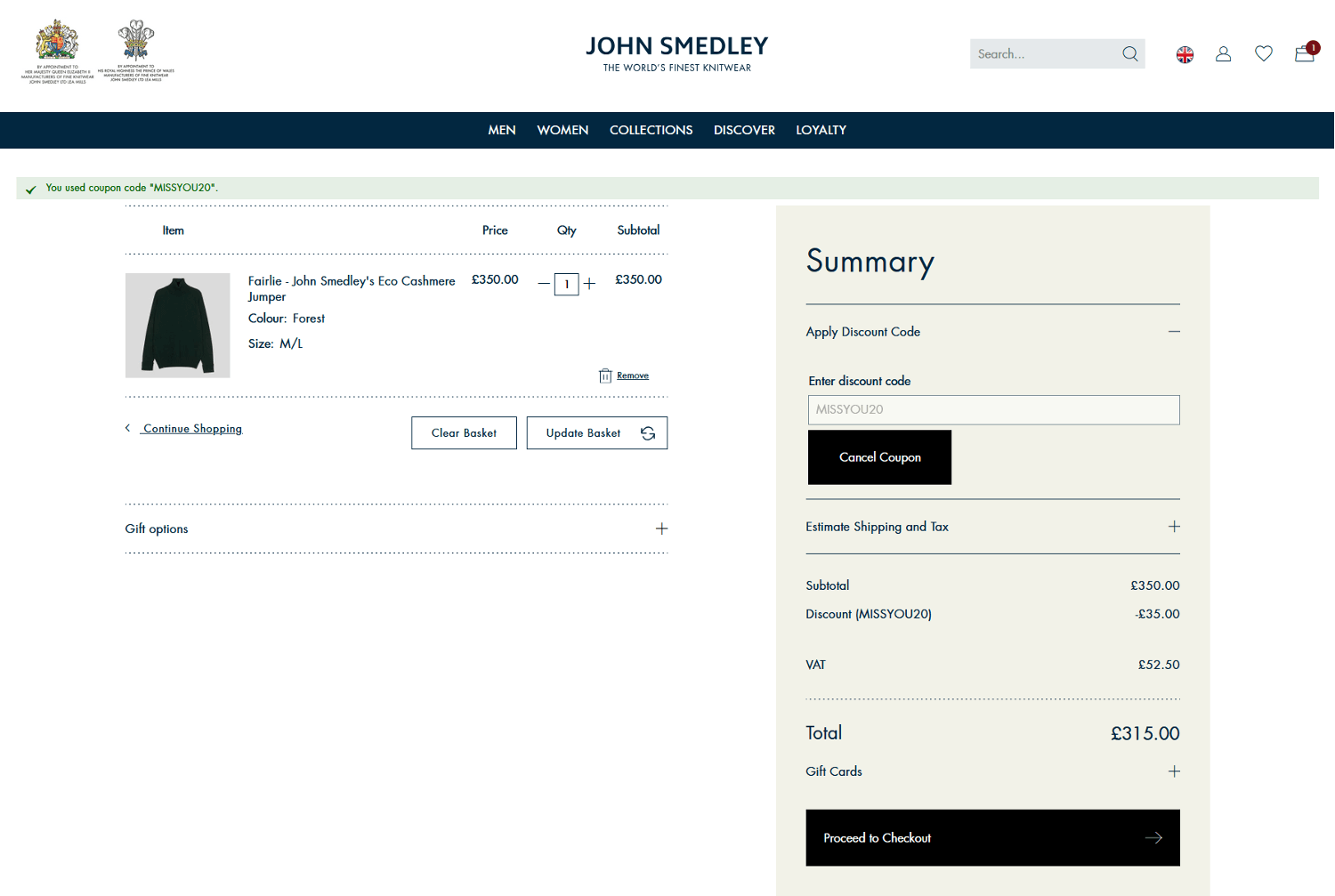The image size is (1335, 896).
Task: Open the John Smedley home logo
Action: pos(676,53)
